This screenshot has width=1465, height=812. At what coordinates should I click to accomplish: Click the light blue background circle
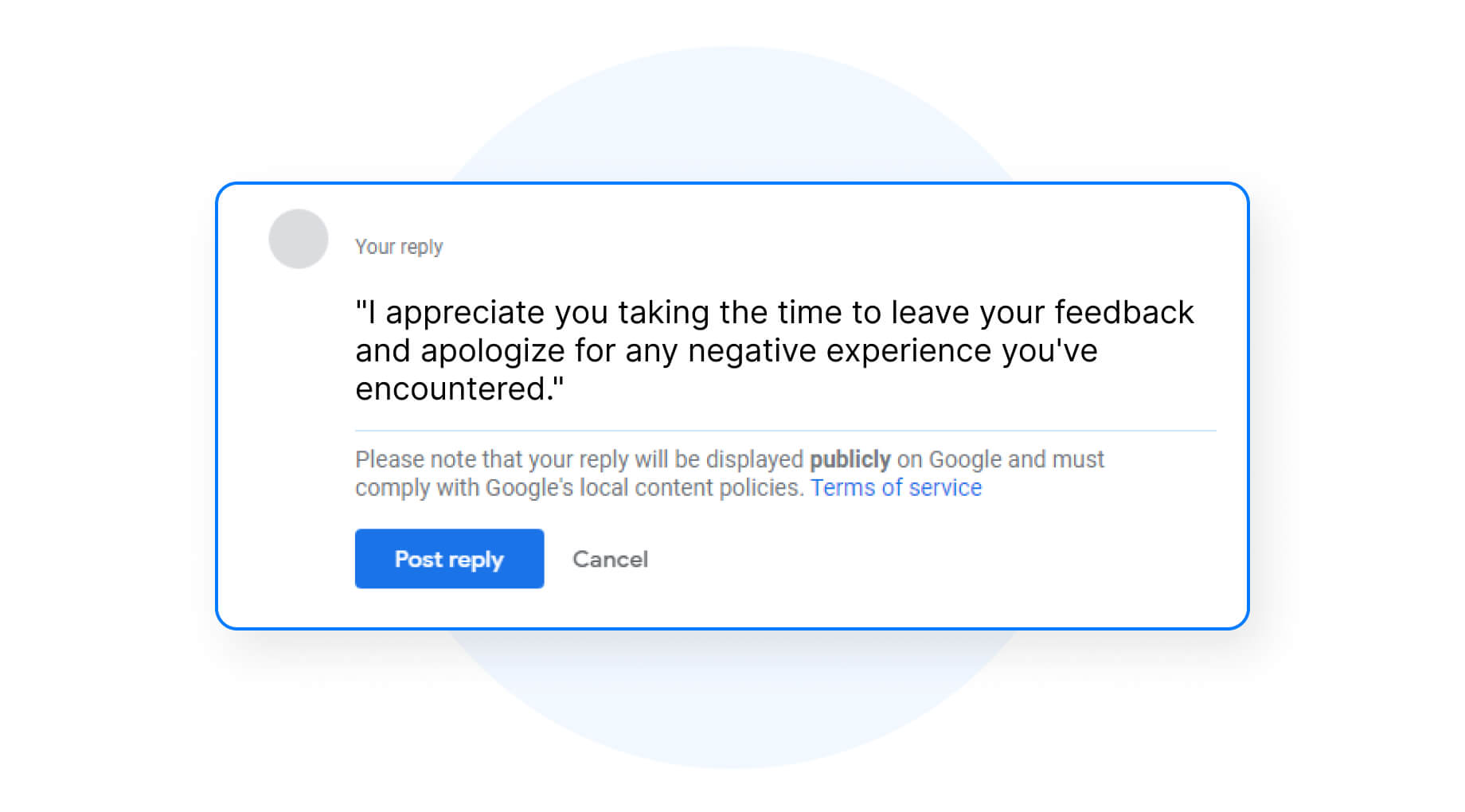click(731, 111)
